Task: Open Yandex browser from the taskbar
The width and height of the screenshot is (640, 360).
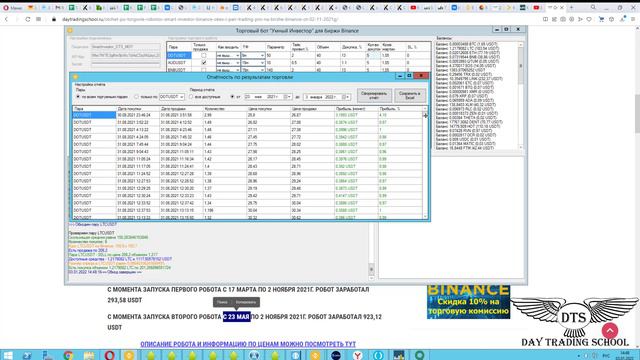Action: click(x=357, y=355)
